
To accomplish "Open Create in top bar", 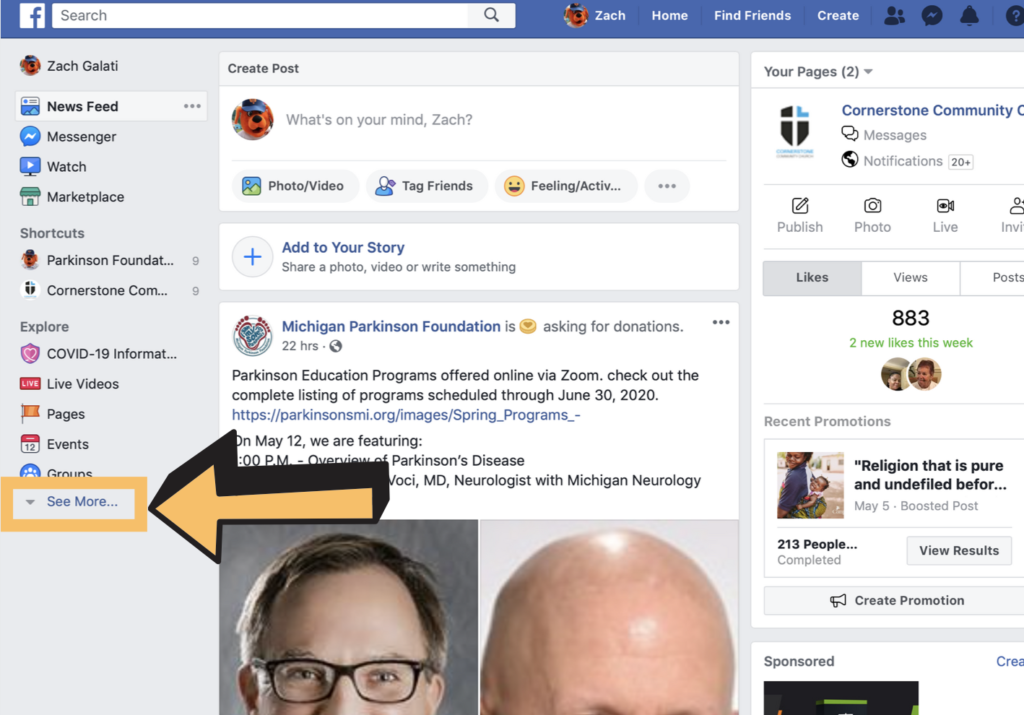I will (x=837, y=15).
